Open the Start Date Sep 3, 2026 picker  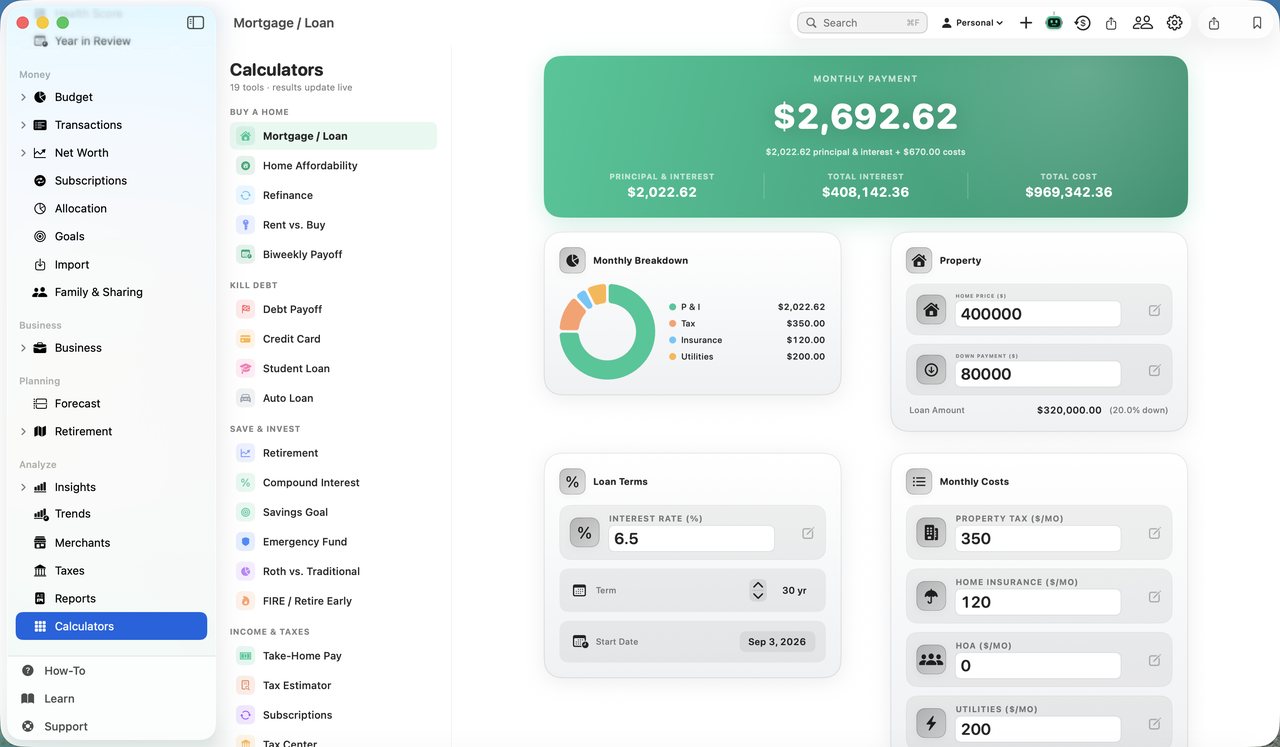[777, 642]
